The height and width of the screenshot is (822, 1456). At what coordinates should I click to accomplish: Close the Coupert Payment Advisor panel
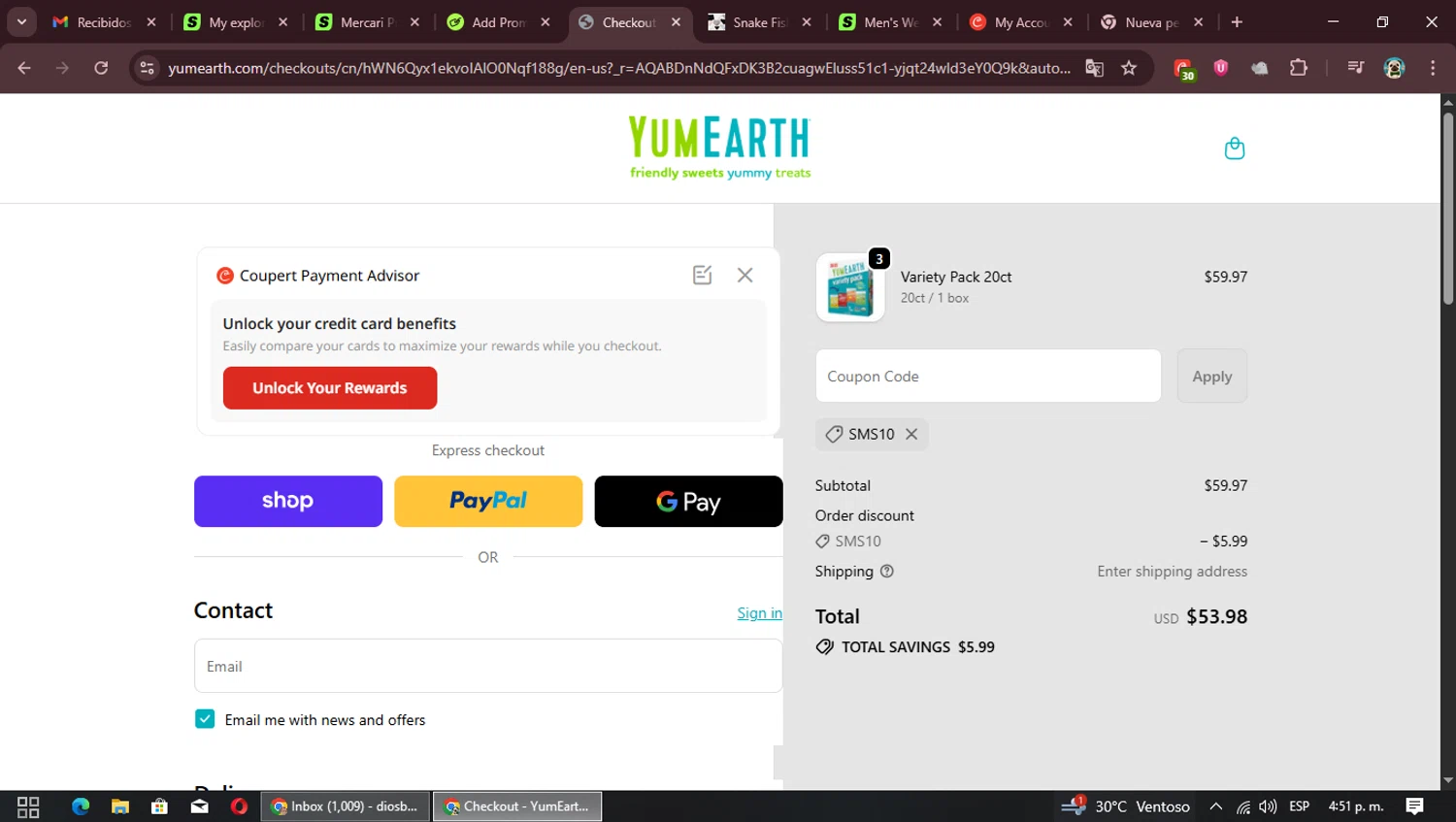click(x=745, y=276)
